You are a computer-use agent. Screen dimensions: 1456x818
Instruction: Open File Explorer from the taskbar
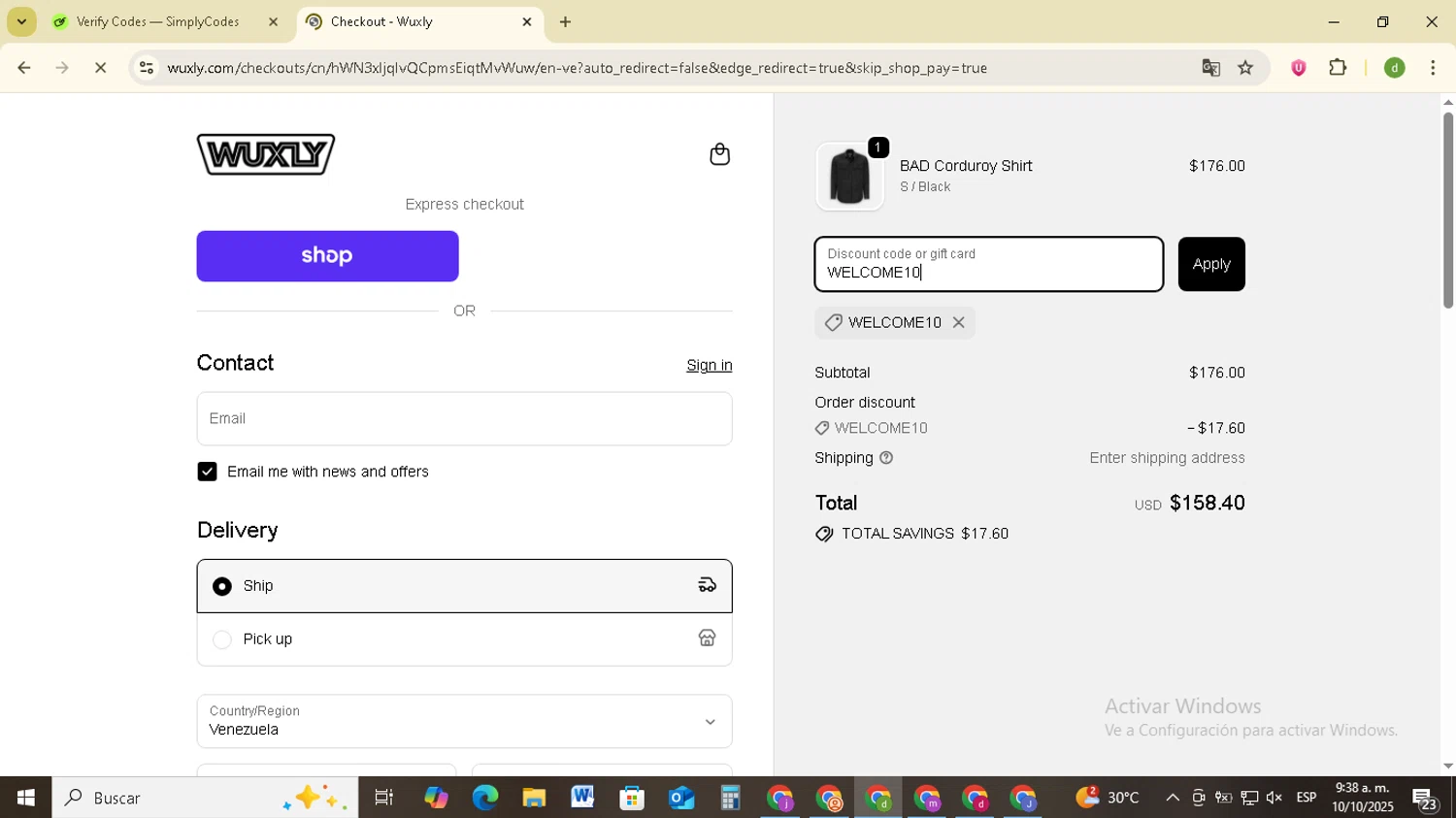(534, 798)
